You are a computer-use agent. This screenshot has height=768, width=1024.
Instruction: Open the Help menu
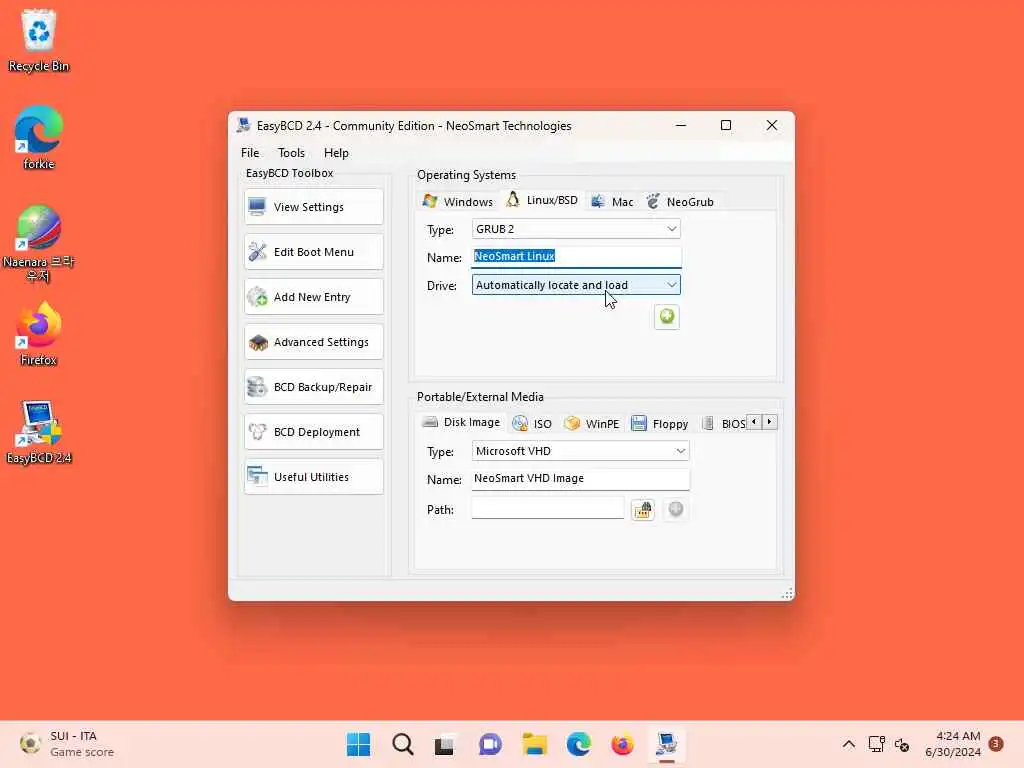tap(336, 153)
